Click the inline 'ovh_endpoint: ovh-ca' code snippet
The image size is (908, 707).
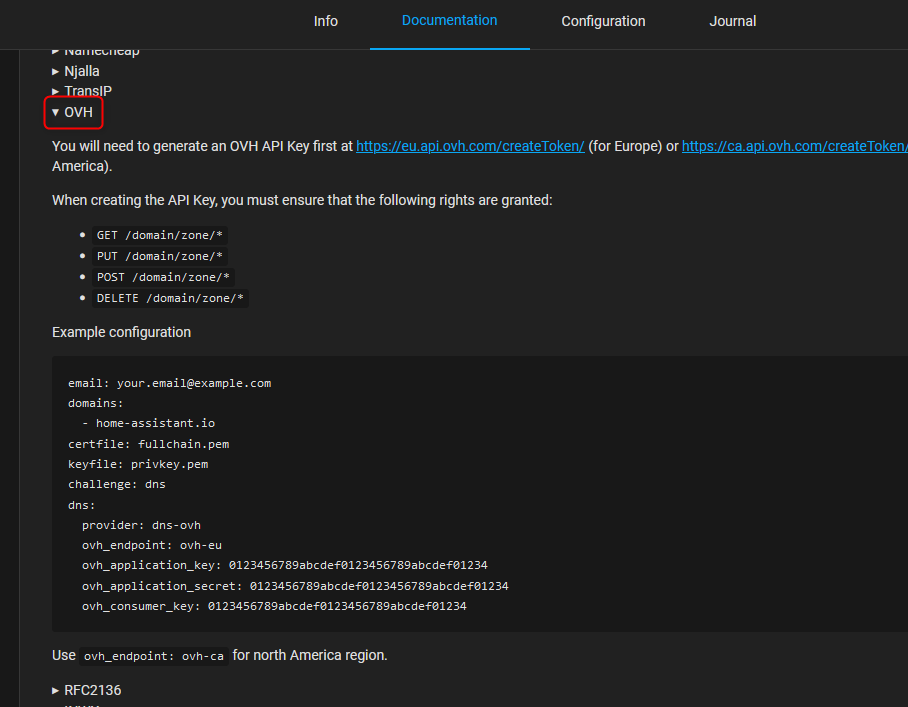(153, 656)
